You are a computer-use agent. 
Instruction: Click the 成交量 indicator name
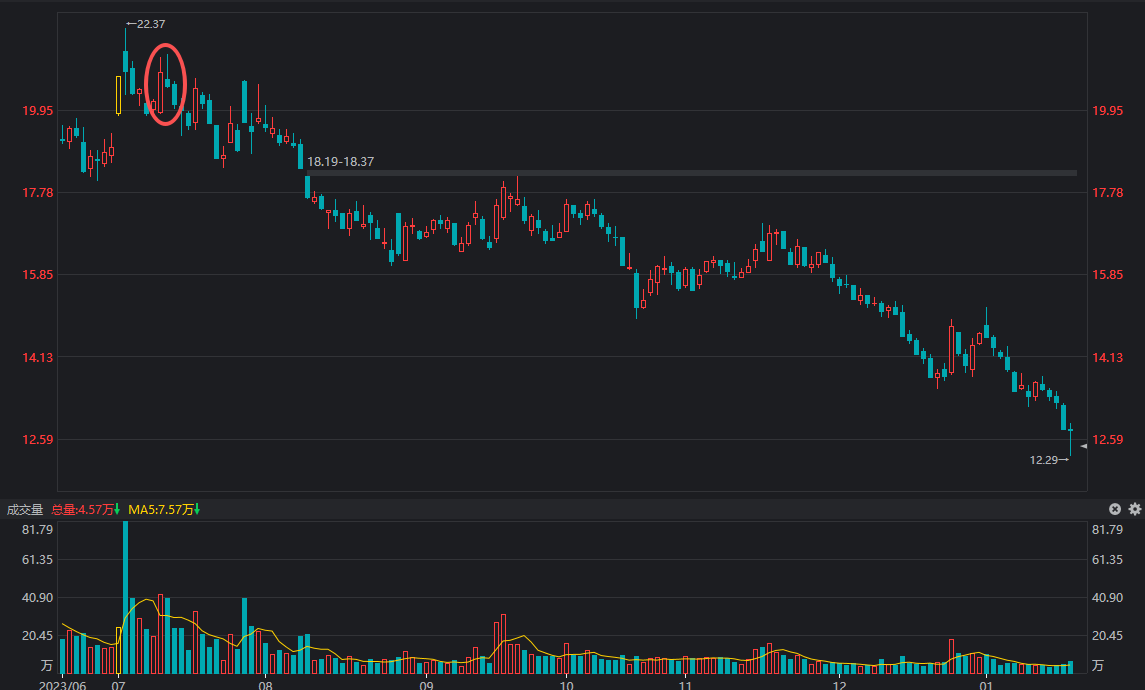25,510
